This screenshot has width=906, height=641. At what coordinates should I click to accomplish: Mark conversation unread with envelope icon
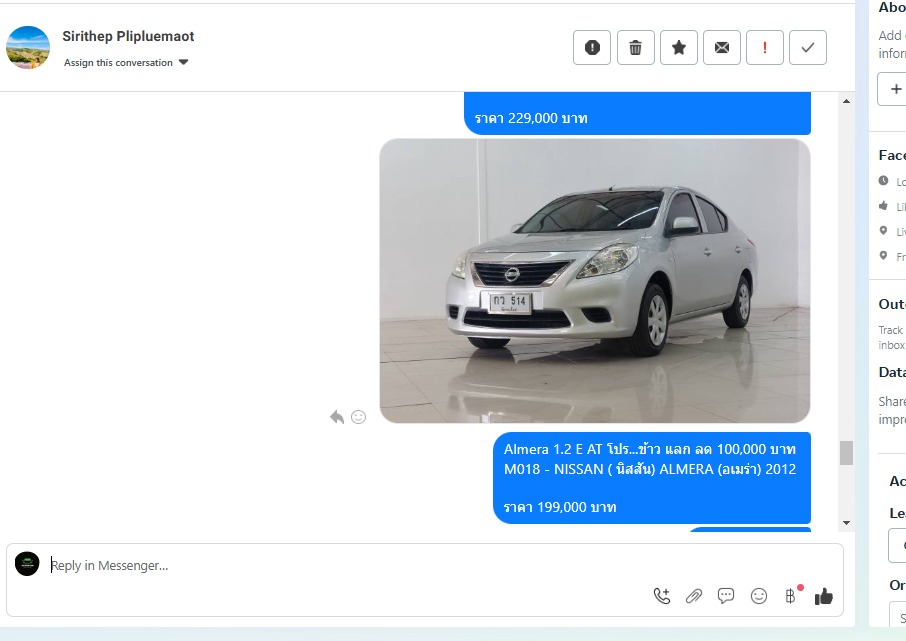[722, 47]
